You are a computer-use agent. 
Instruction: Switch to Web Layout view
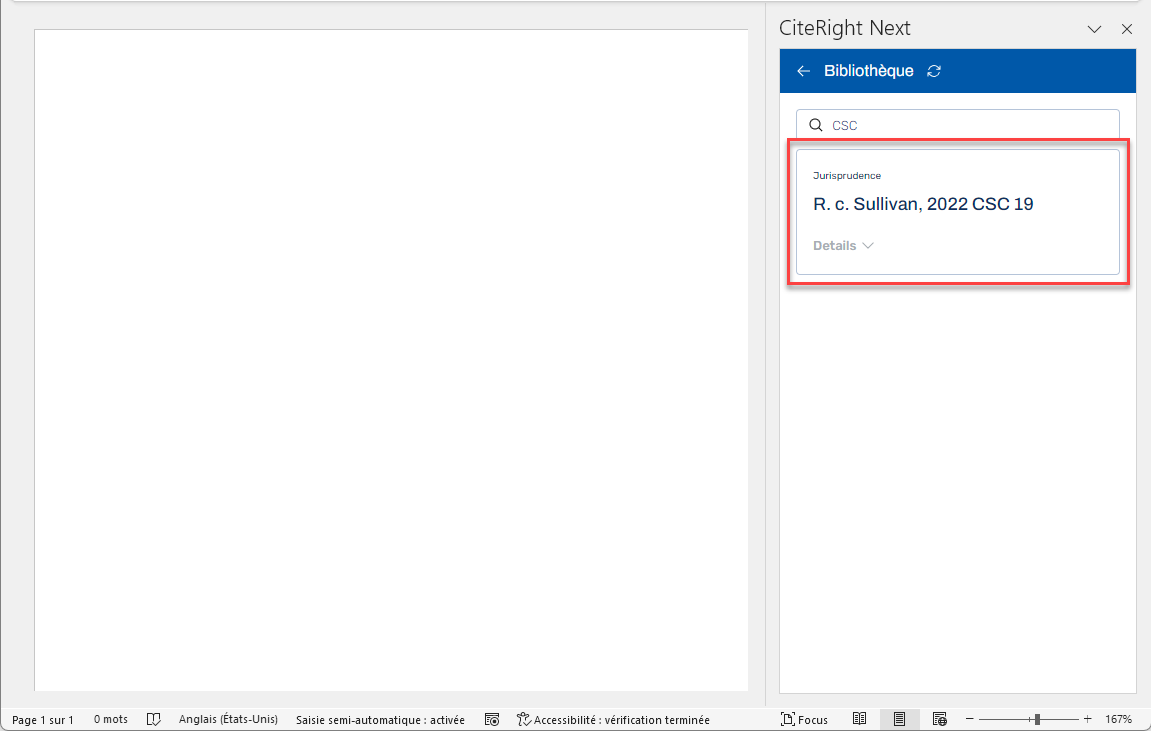click(939, 719)
